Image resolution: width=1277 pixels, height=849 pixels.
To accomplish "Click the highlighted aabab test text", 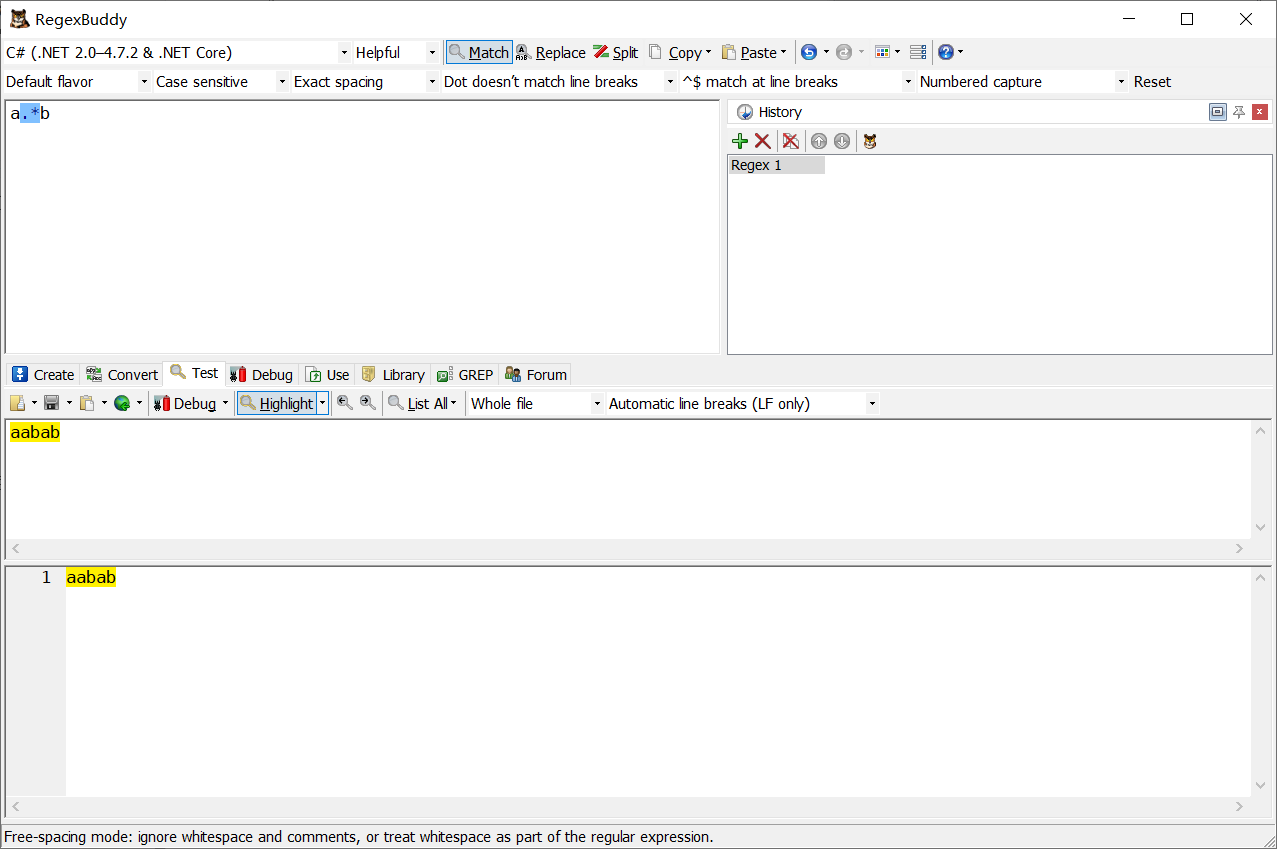I will tap(35, 432).
